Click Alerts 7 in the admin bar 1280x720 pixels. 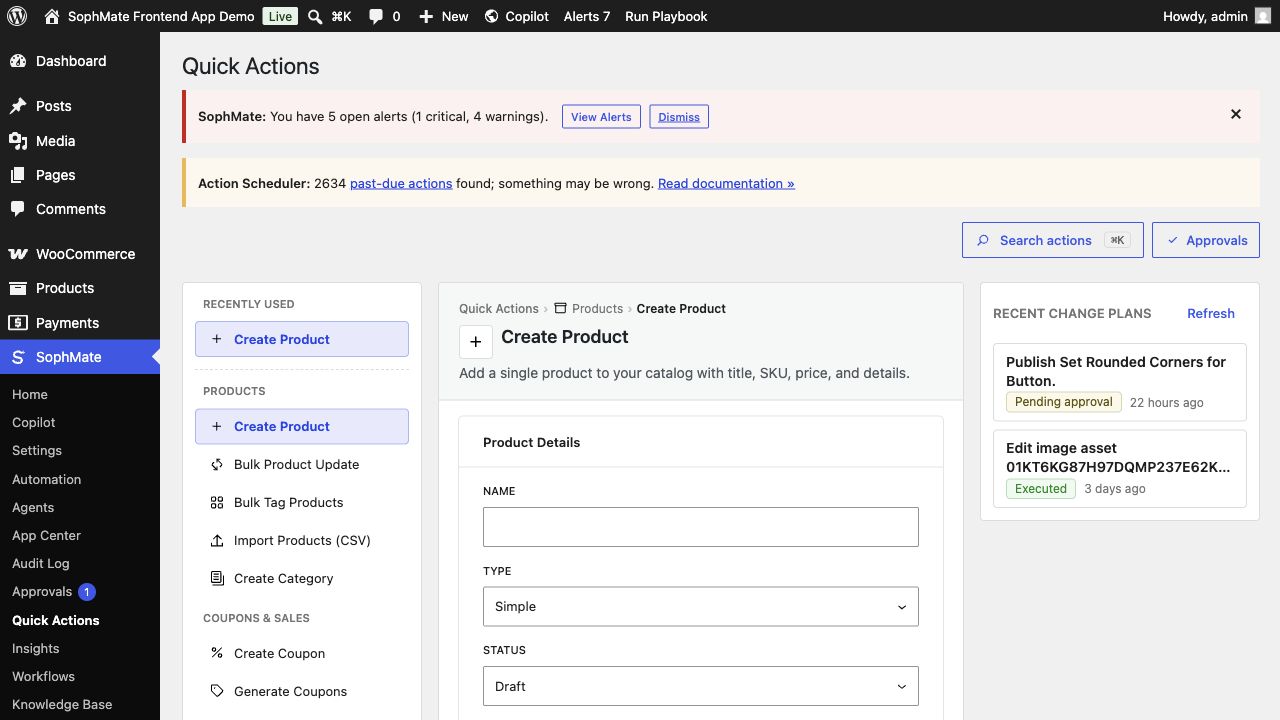(587, 16)
